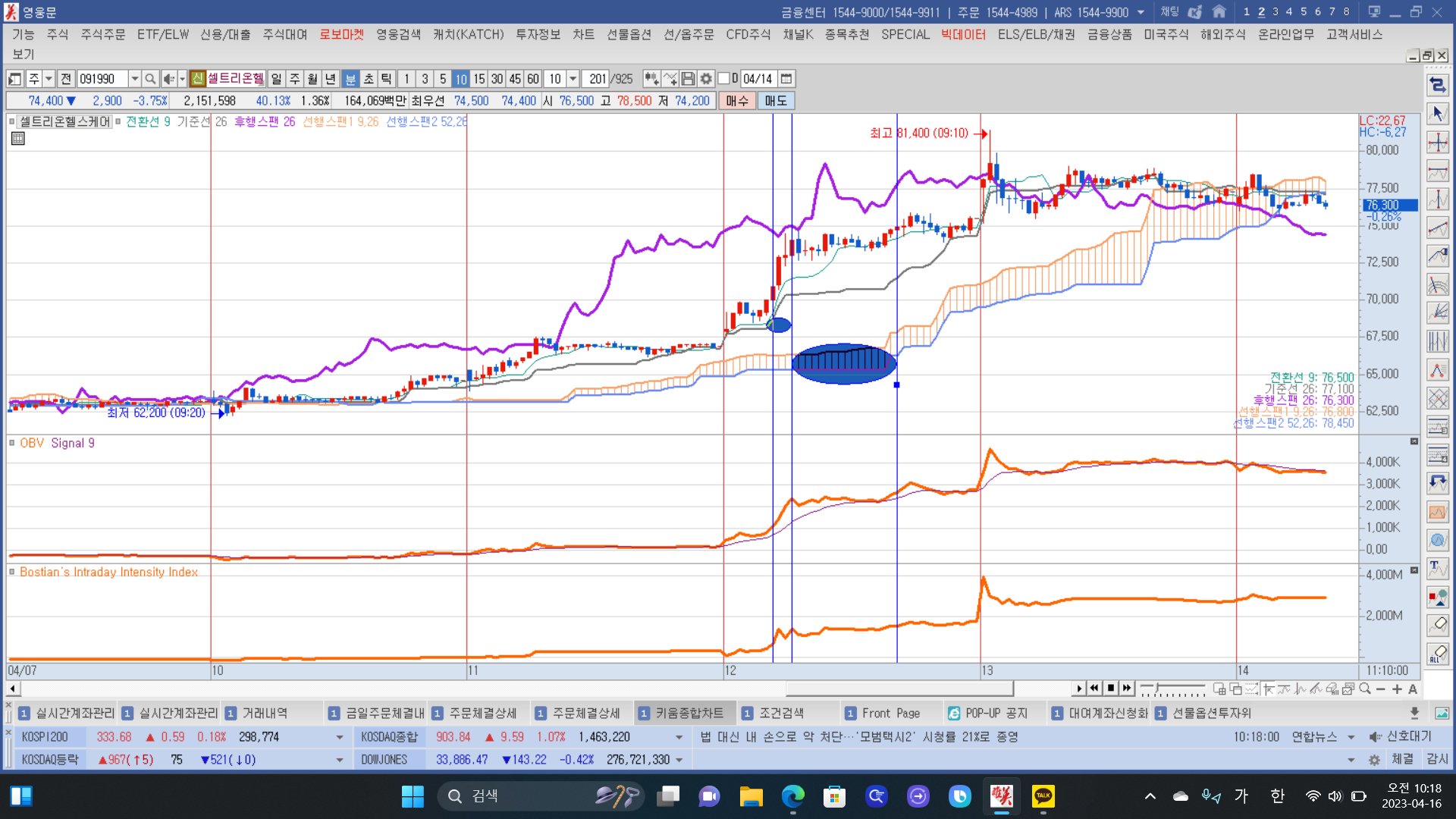Click the eraser tool in right sidebar

(x=1438, y=625)
